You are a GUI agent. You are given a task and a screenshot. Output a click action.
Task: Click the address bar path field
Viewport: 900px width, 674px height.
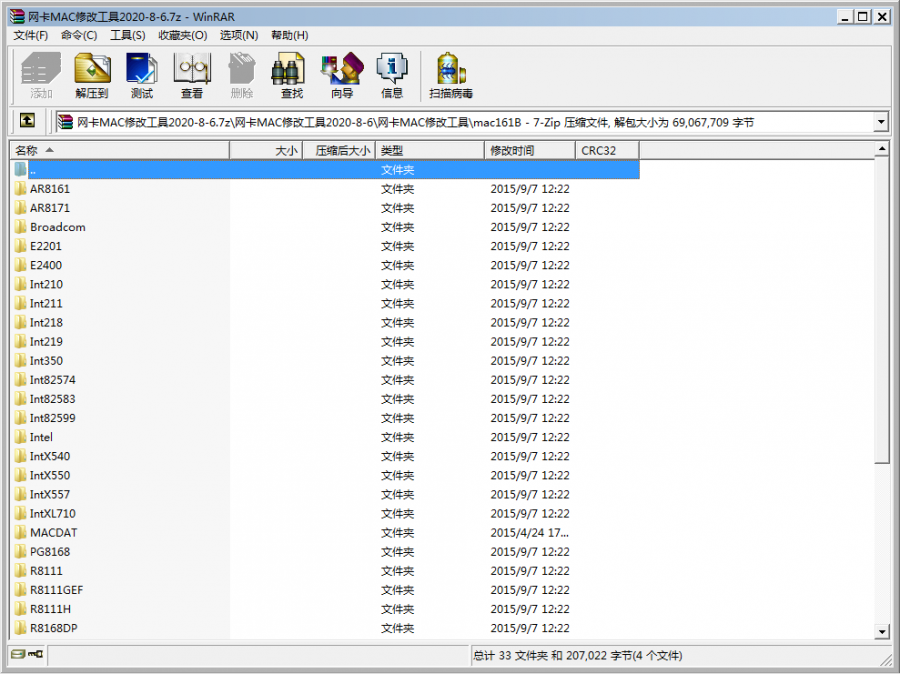(x=465, y=122)
